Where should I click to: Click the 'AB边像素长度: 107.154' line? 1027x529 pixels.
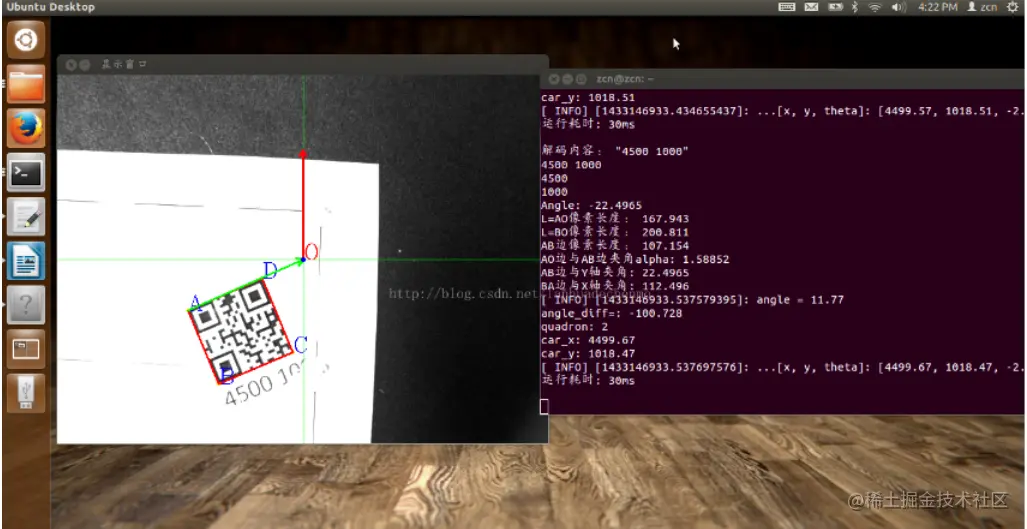[x=615, y=246]
